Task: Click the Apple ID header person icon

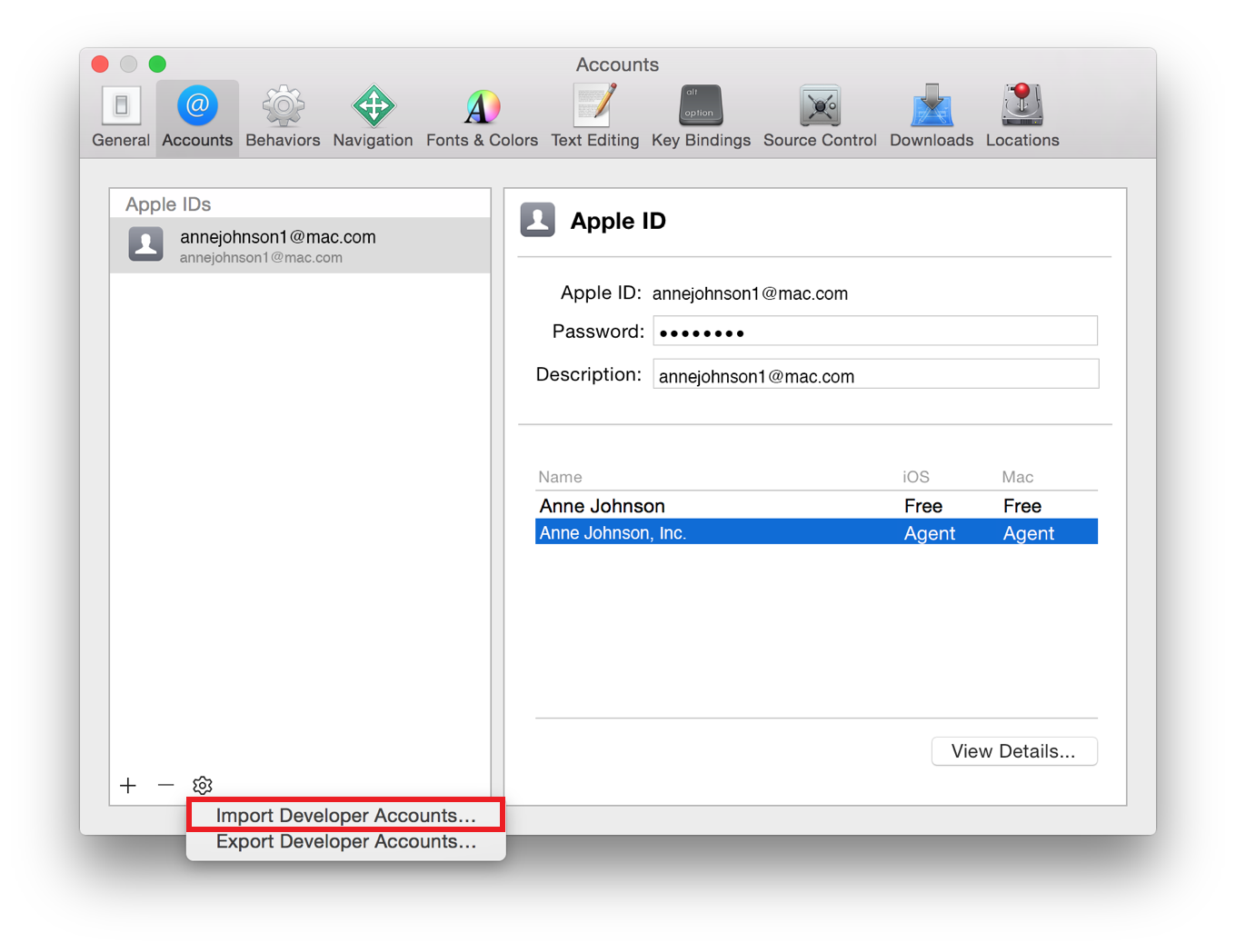Action: pos(537,220)
